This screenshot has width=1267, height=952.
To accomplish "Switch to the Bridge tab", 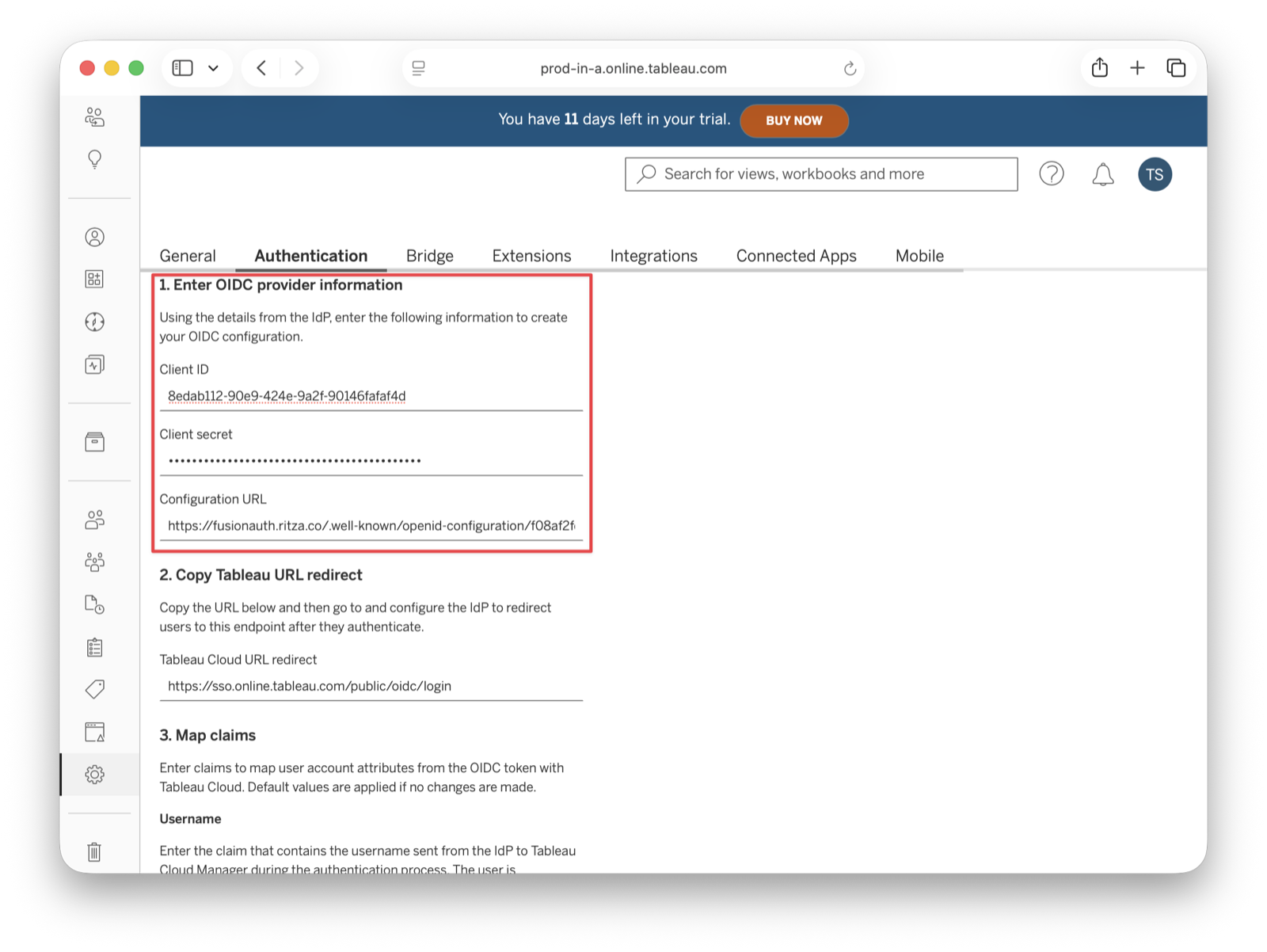I will pos(429,255).
